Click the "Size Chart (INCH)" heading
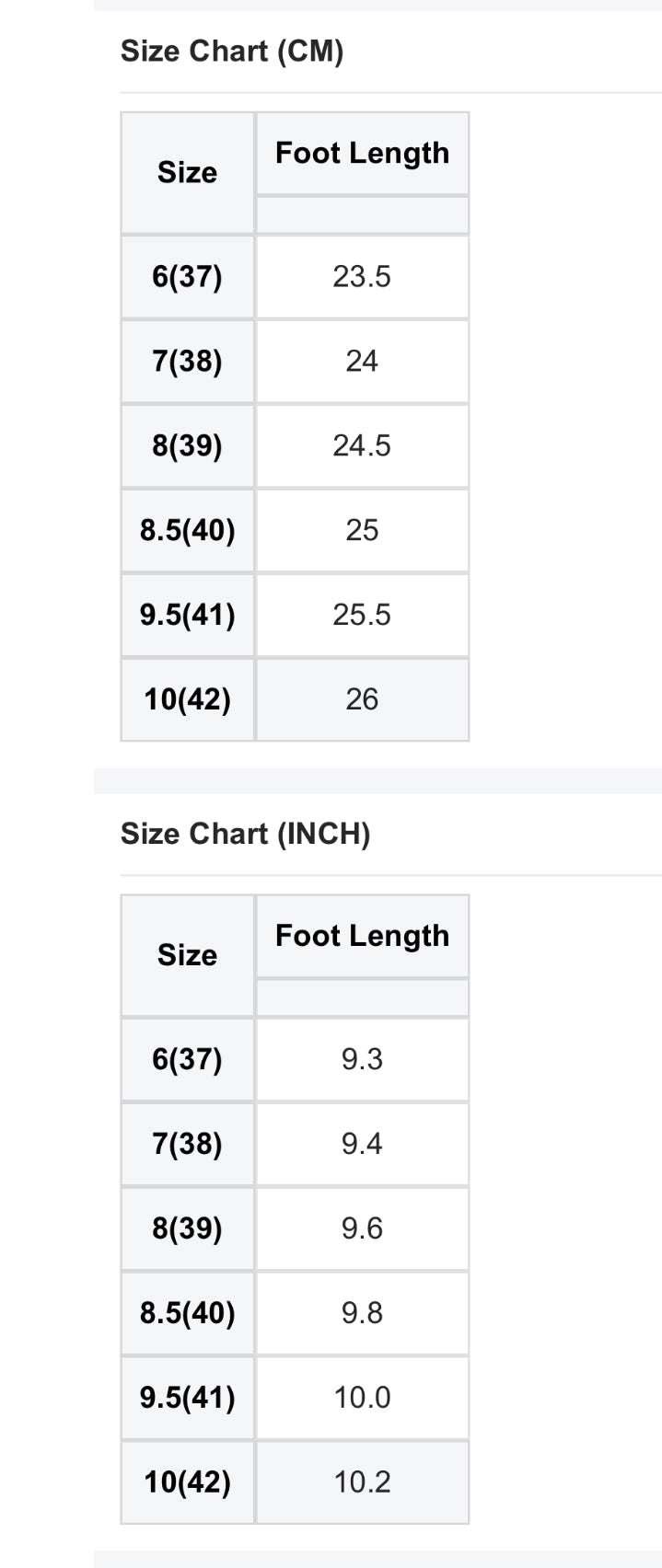 click(245, 834)
